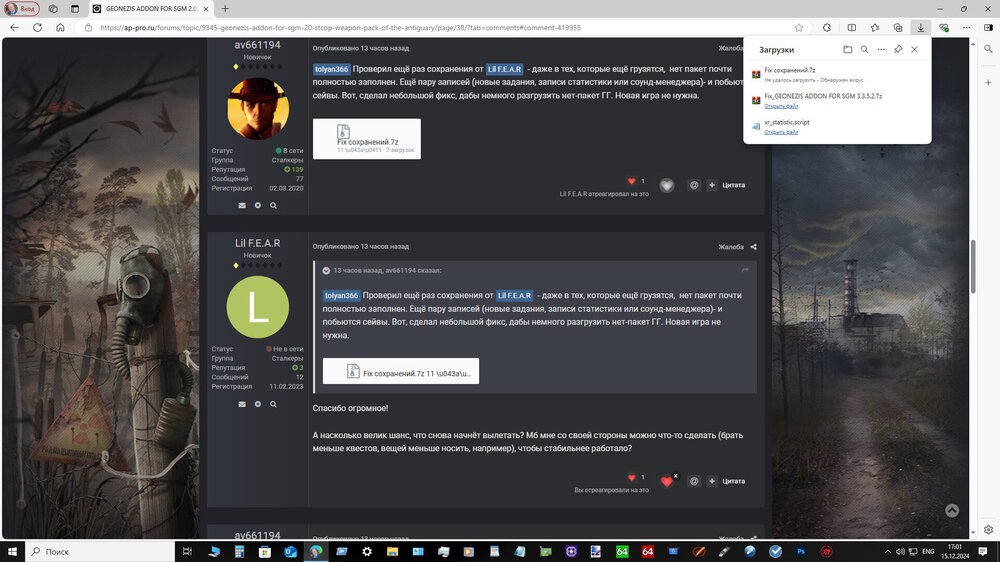1000x562 pixels.
Task: Share Lil F.E.A.R post icon
Action: [x=753, y=247]
